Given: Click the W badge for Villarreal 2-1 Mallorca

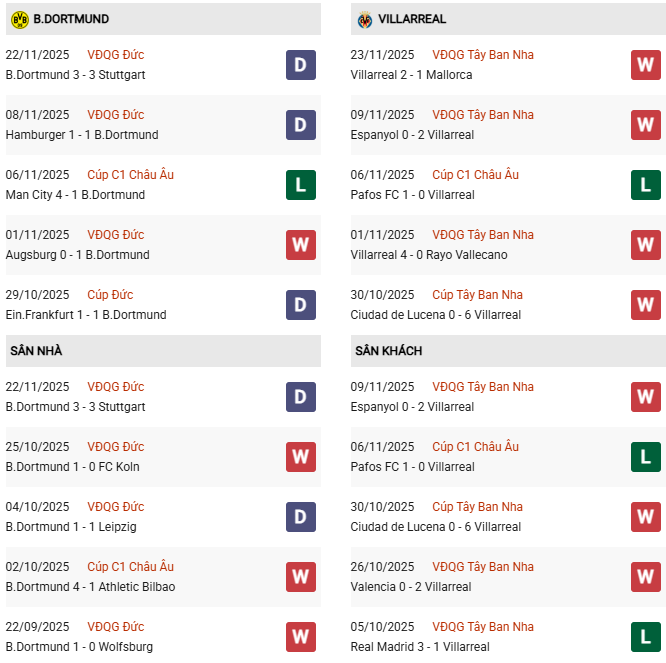Looking at the screenshot, I should pos(646,65).
